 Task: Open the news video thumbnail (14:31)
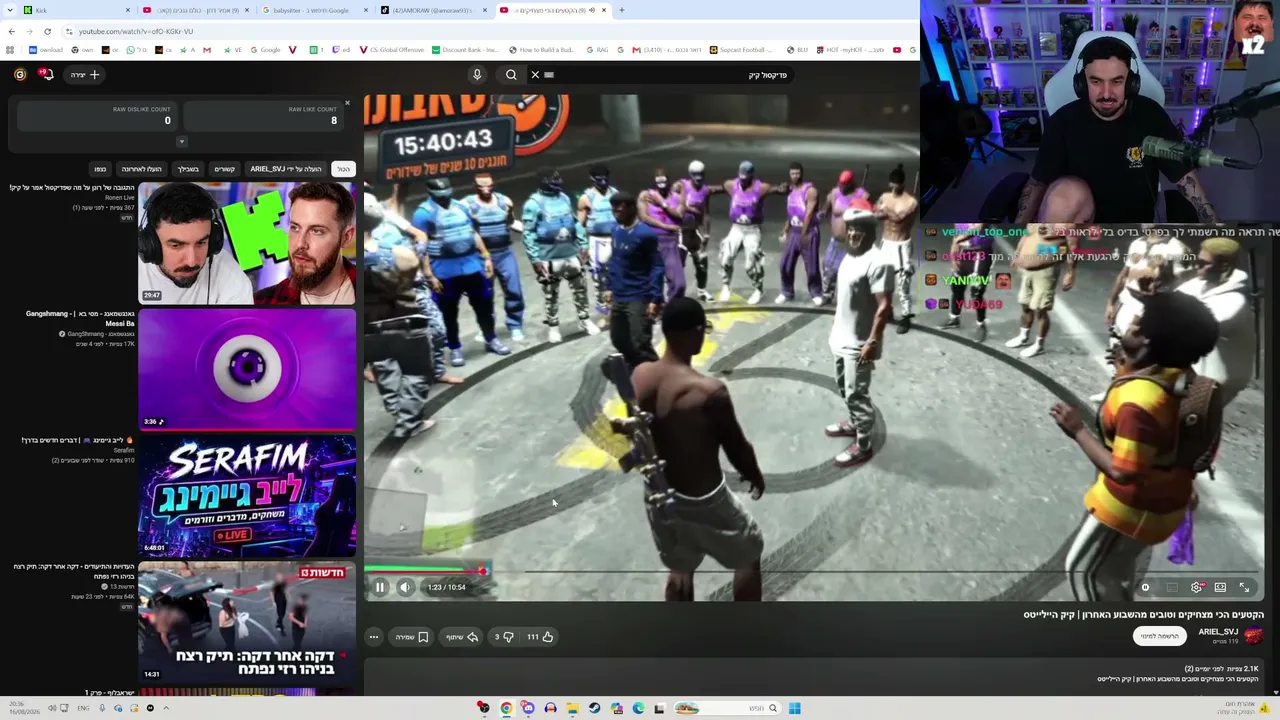click(247, 622)
